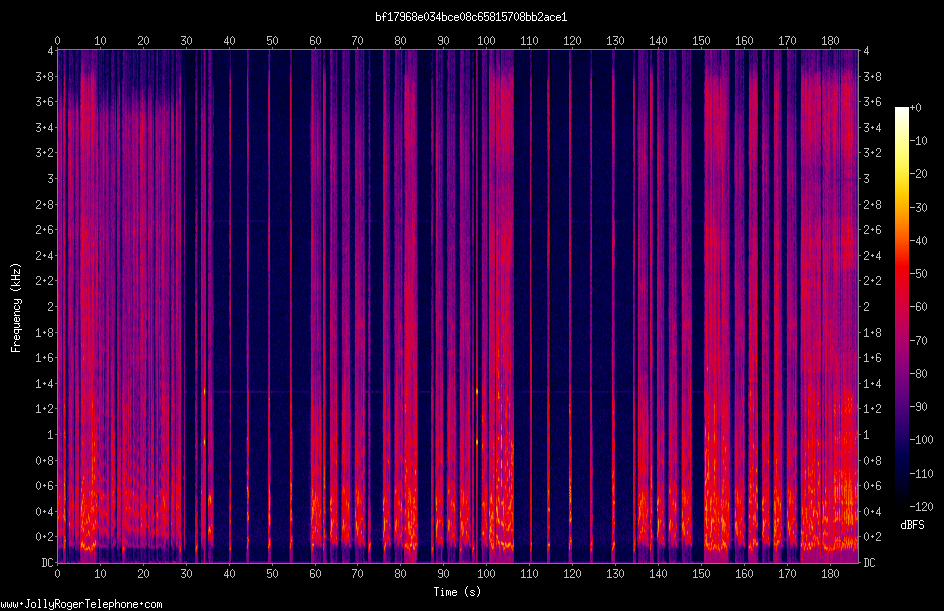This screenshot has width=944, height=611.
Task: Click the "180" tick on the bottom time axis
Action: [830, 574]
